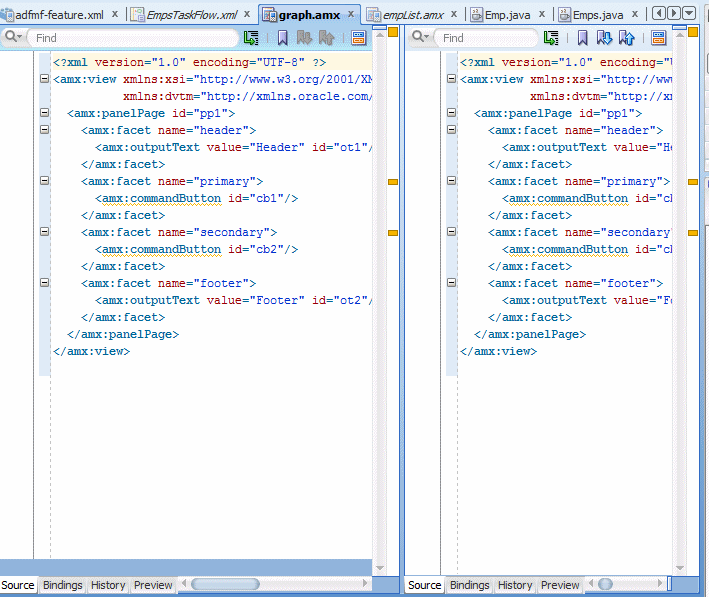Click warning marker at secondary facet in left gutter
The height and width of the screenshot is (597, 709).
click(393, 233)
